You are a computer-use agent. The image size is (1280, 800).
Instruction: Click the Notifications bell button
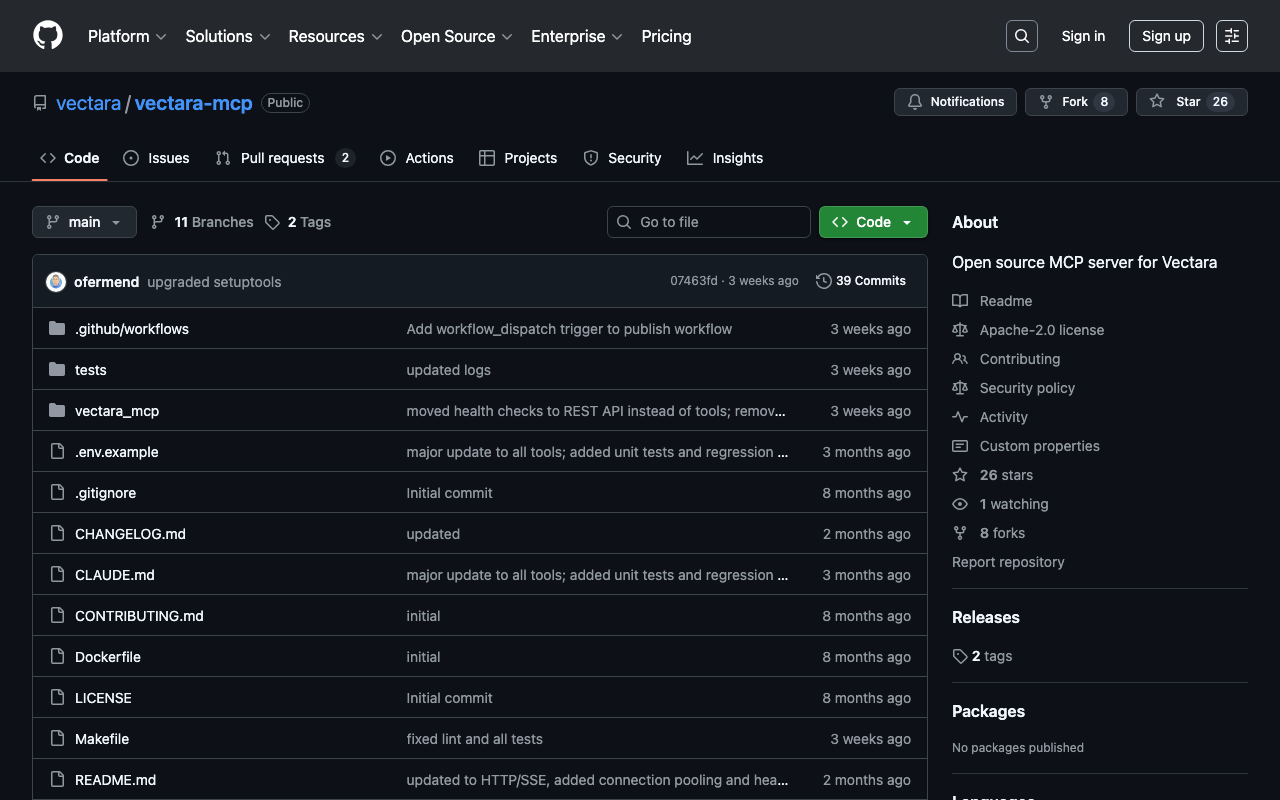955,102
